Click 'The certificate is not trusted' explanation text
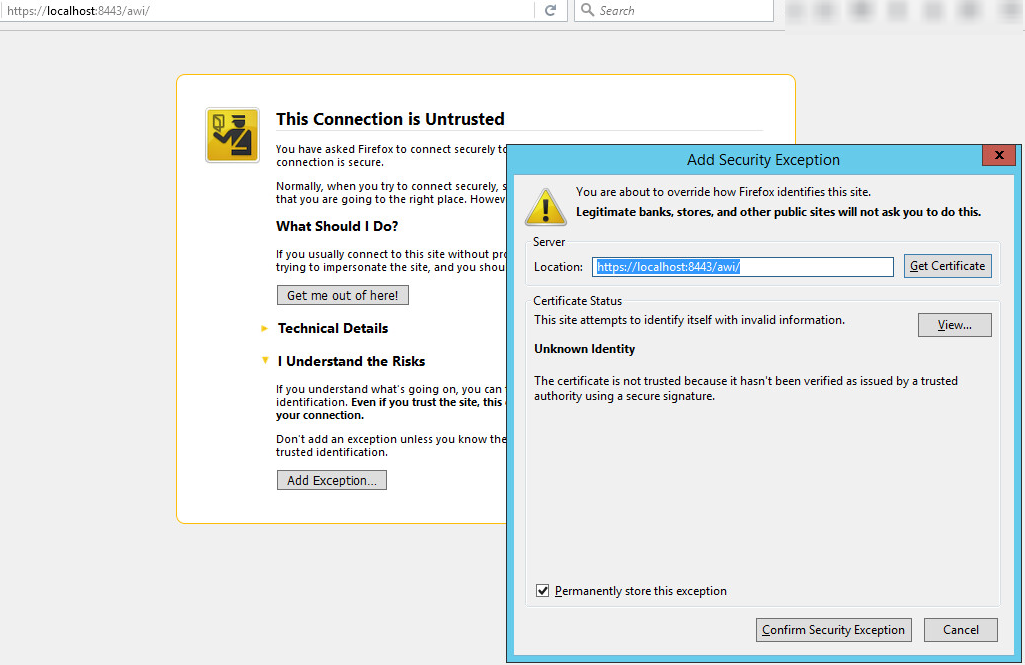The image size is (1025, 665). coord(746,388)
